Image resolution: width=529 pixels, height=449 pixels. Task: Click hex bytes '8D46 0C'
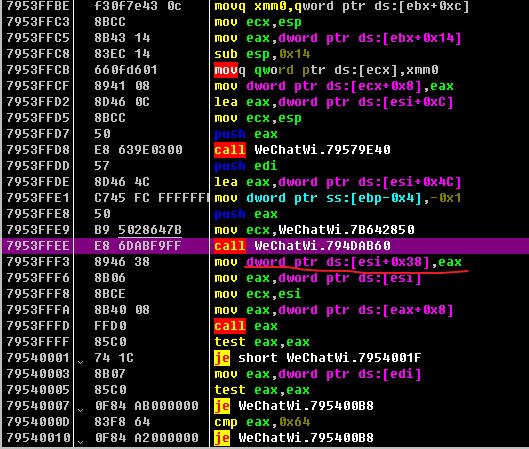122,102
